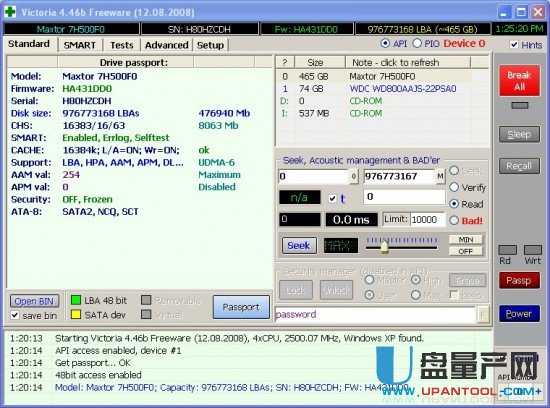Viewport: 550px width, 408px height.
Task: Select the Read radio option
Action: tap(454, 204)
